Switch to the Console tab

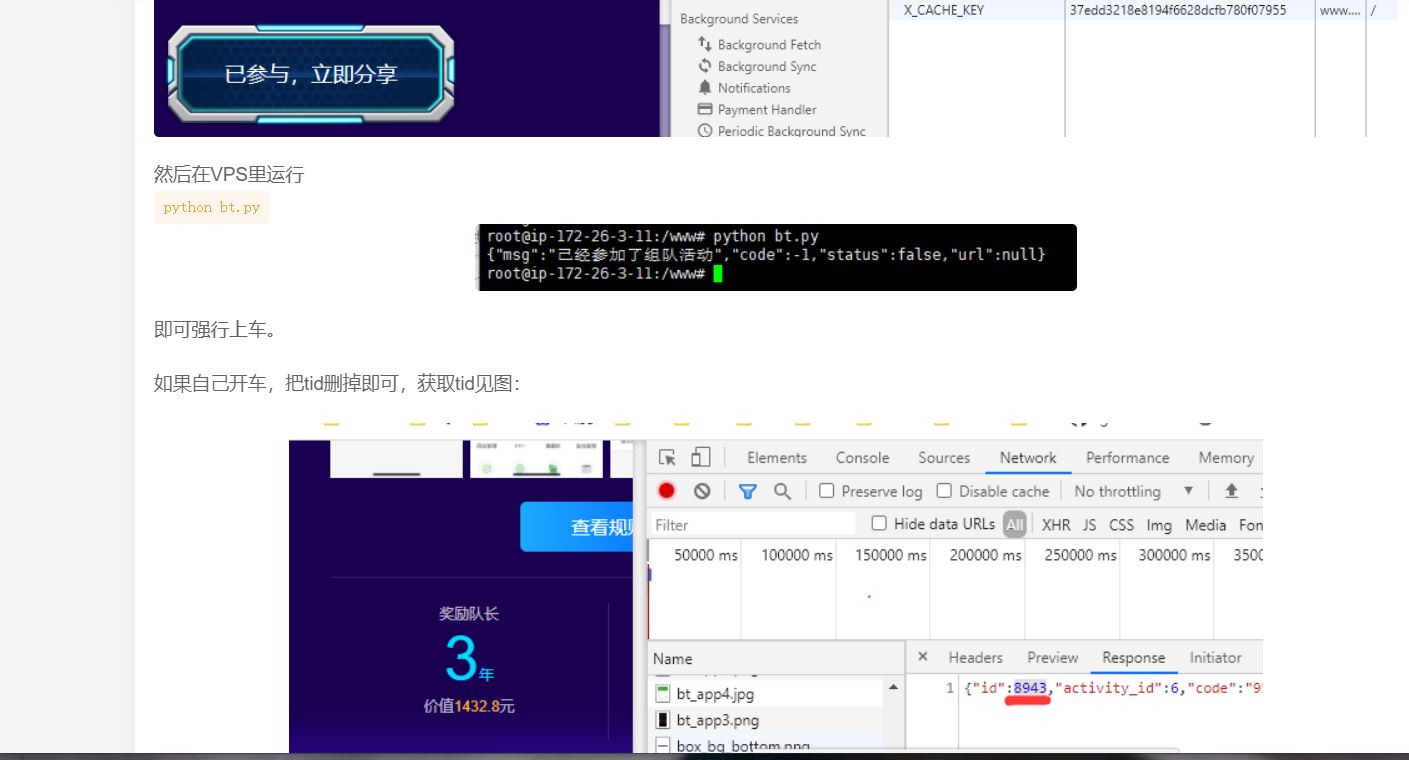(x=862, y=457)
